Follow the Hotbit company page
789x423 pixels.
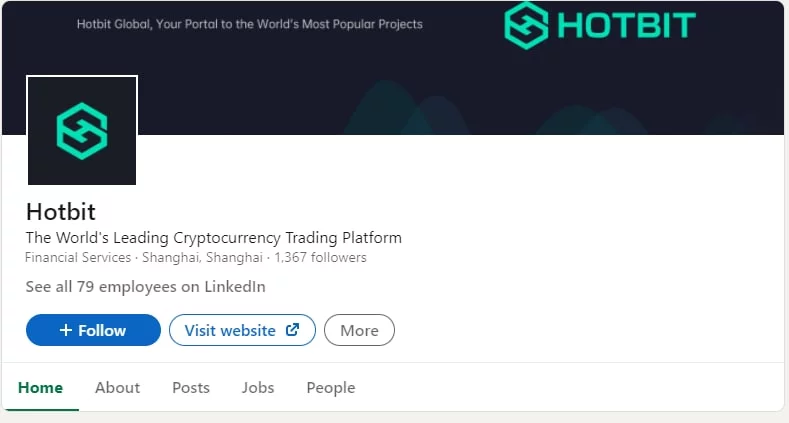93,330
